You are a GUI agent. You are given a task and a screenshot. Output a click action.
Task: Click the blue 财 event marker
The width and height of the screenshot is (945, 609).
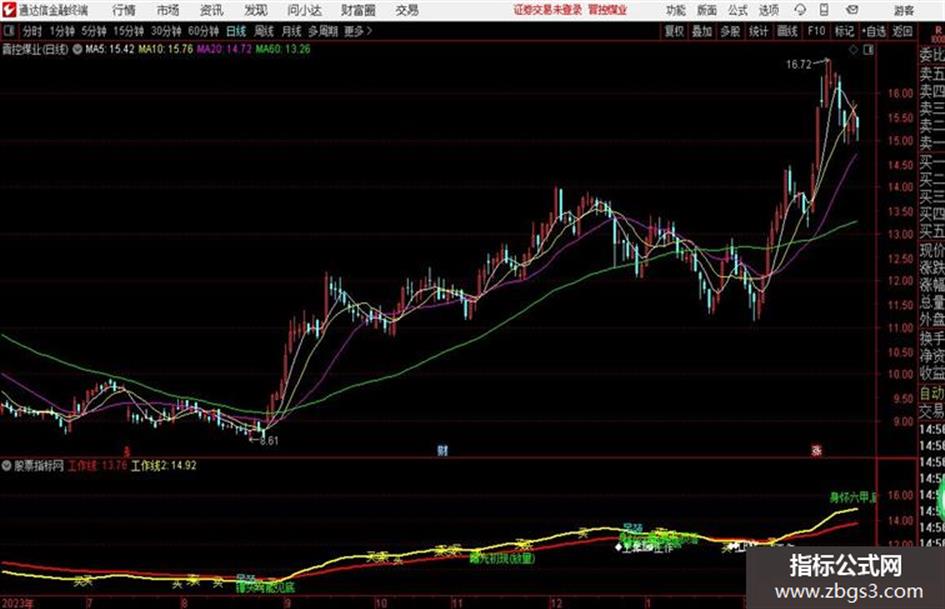click(442, 450)
